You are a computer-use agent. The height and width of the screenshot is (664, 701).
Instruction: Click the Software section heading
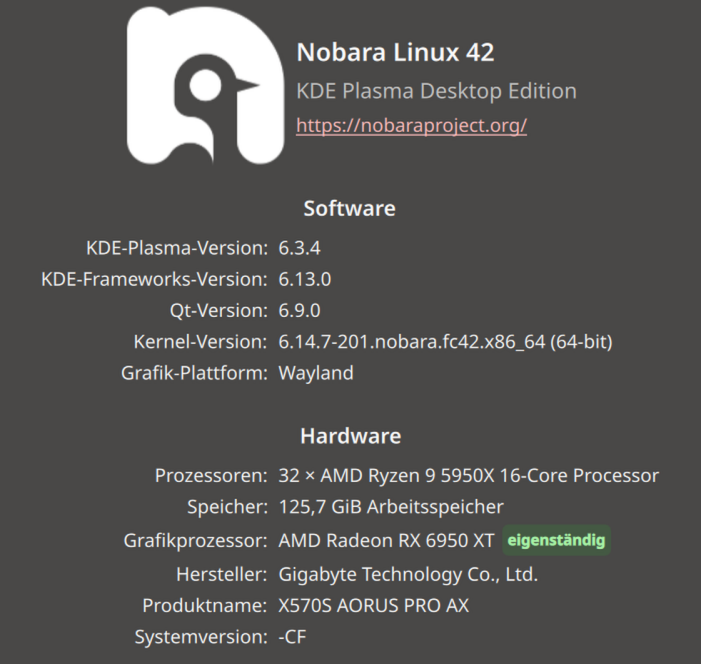pyautogui.click(x=349, y=208)
